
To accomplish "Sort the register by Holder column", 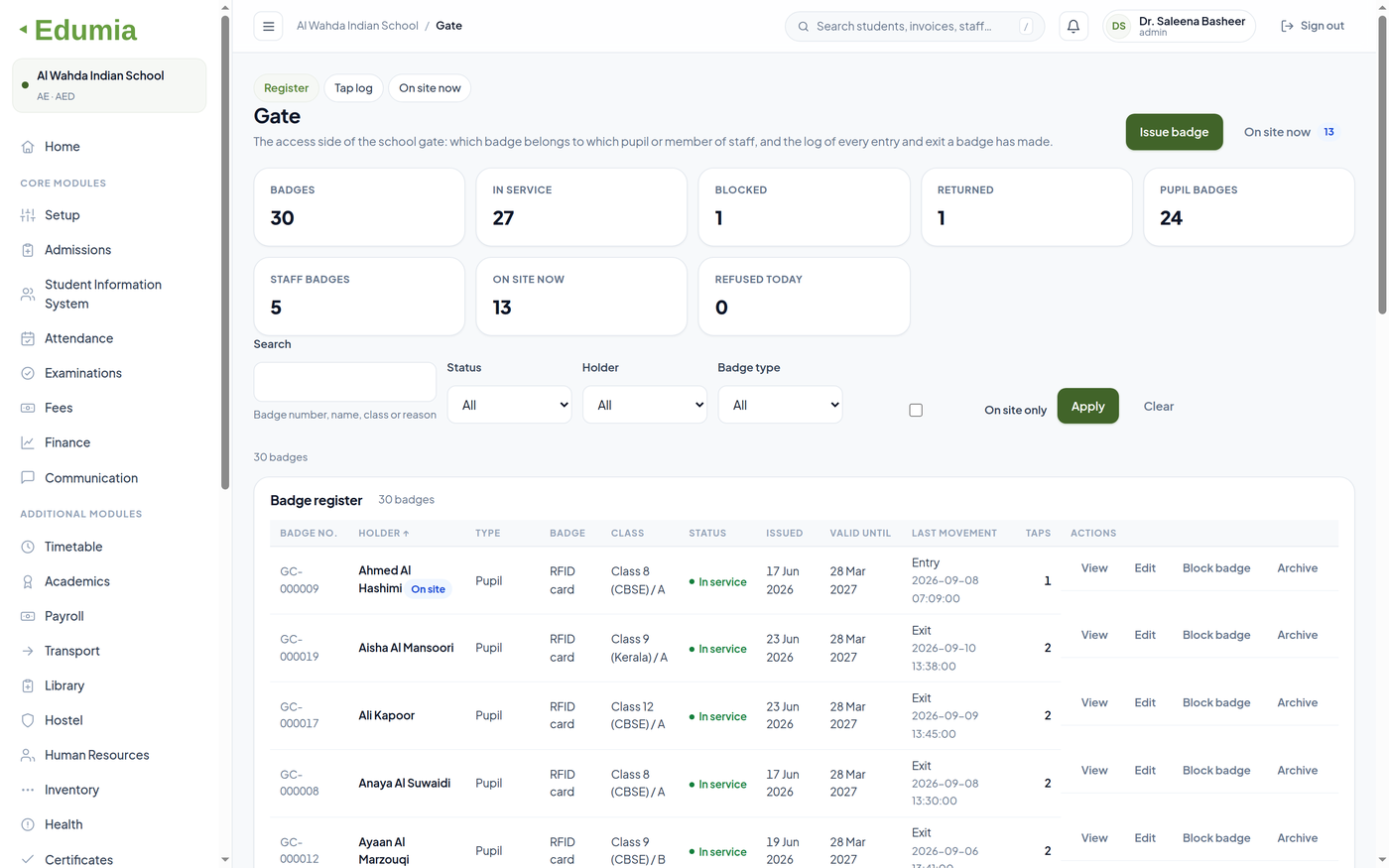I will point(384,533).
